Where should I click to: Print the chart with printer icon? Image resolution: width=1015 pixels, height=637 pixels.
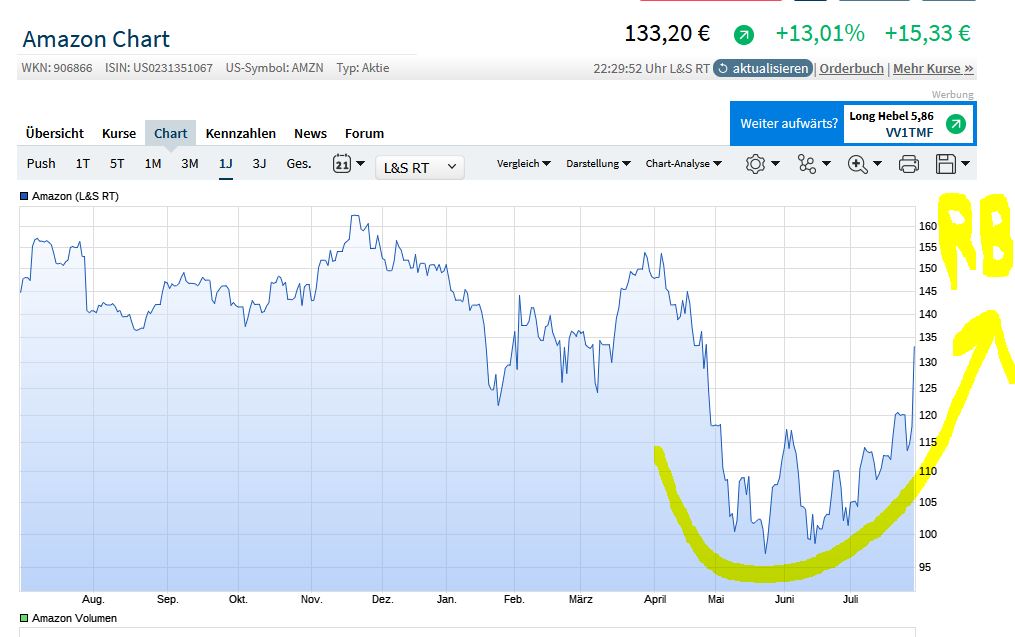click(909, 164)
